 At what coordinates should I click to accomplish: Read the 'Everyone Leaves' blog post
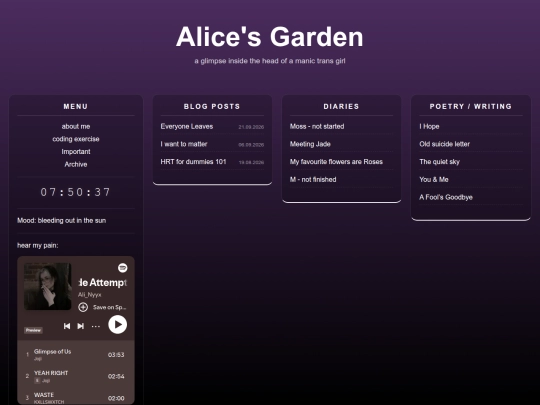point(187,126)
